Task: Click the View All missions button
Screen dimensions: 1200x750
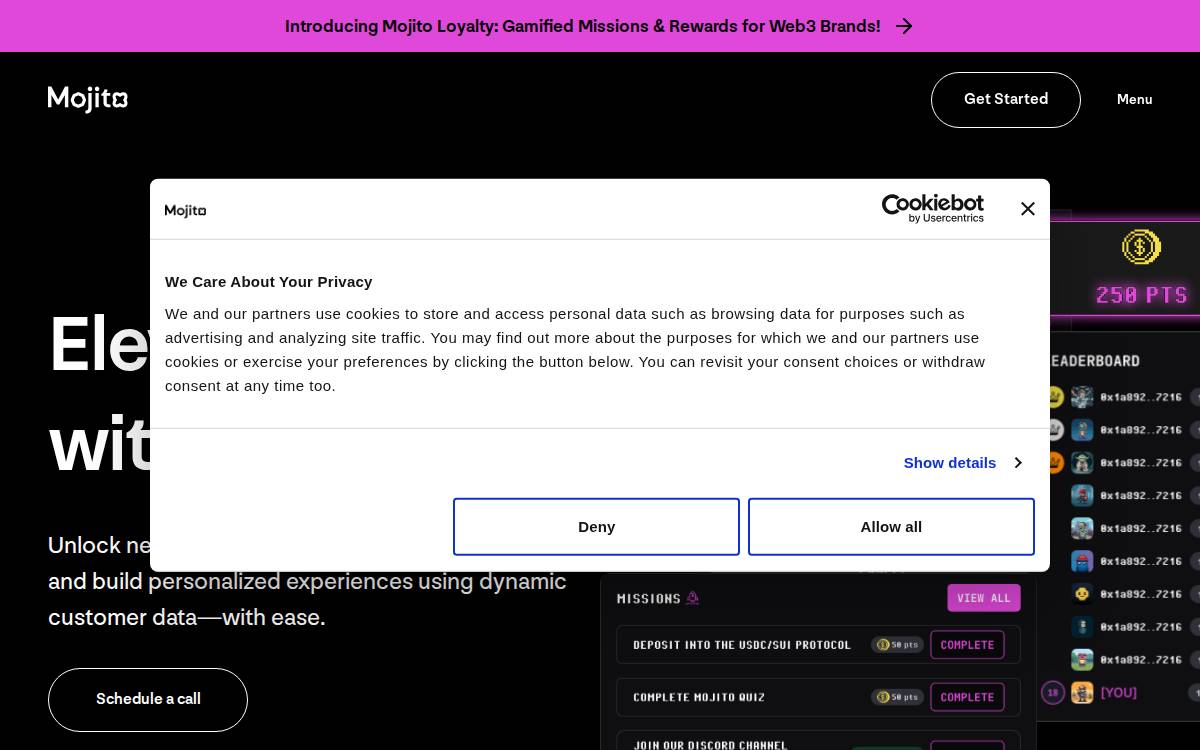Action: [984, 598]
